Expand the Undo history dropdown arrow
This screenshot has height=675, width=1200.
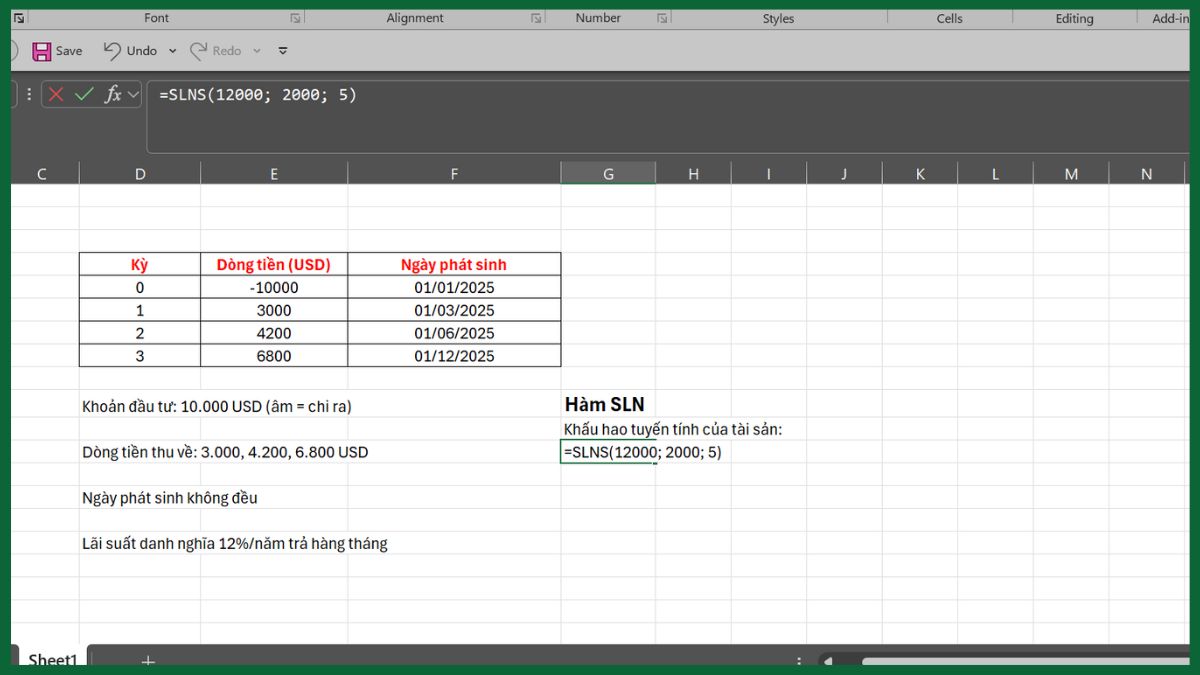(173, 50)
